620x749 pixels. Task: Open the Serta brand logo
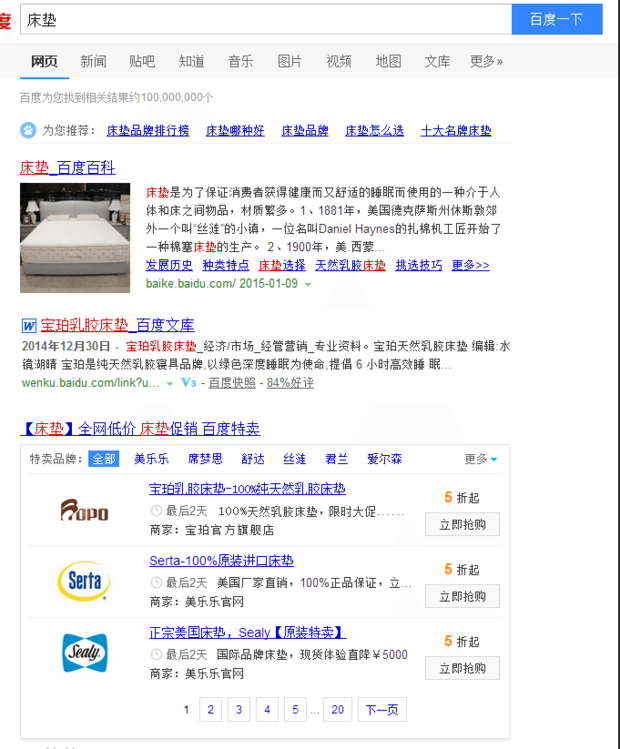(84, 581)
